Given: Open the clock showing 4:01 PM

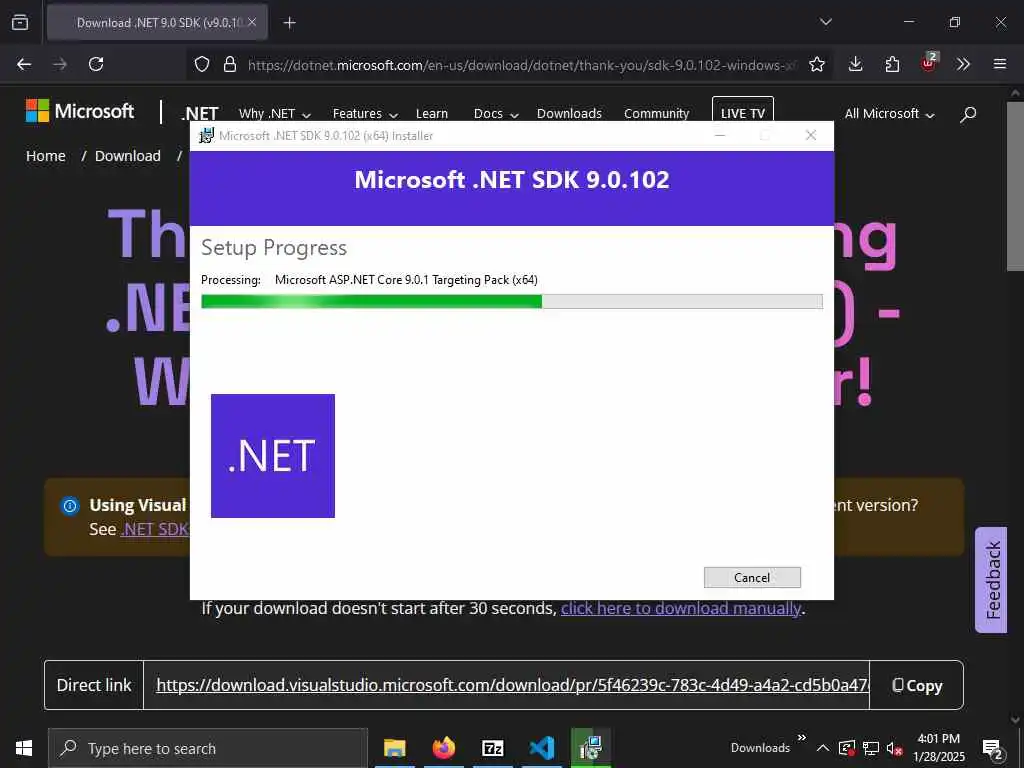Looking at the screenshot, I should tap(938, 748).
